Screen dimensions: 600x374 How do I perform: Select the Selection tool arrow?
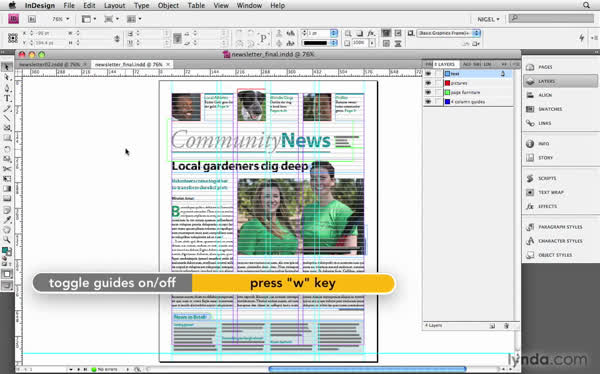[7, 67]
